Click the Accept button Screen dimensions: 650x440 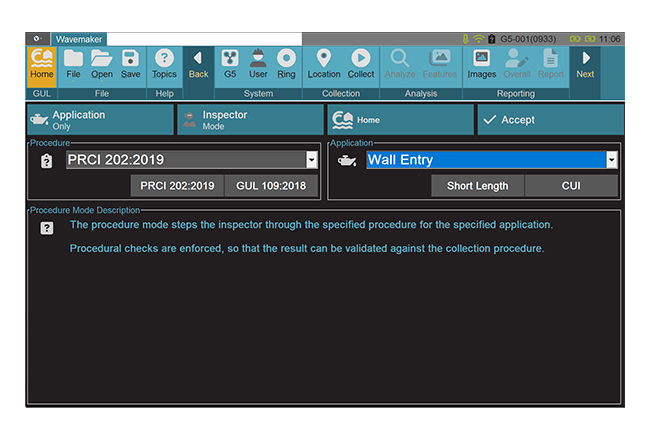point(551,120)
